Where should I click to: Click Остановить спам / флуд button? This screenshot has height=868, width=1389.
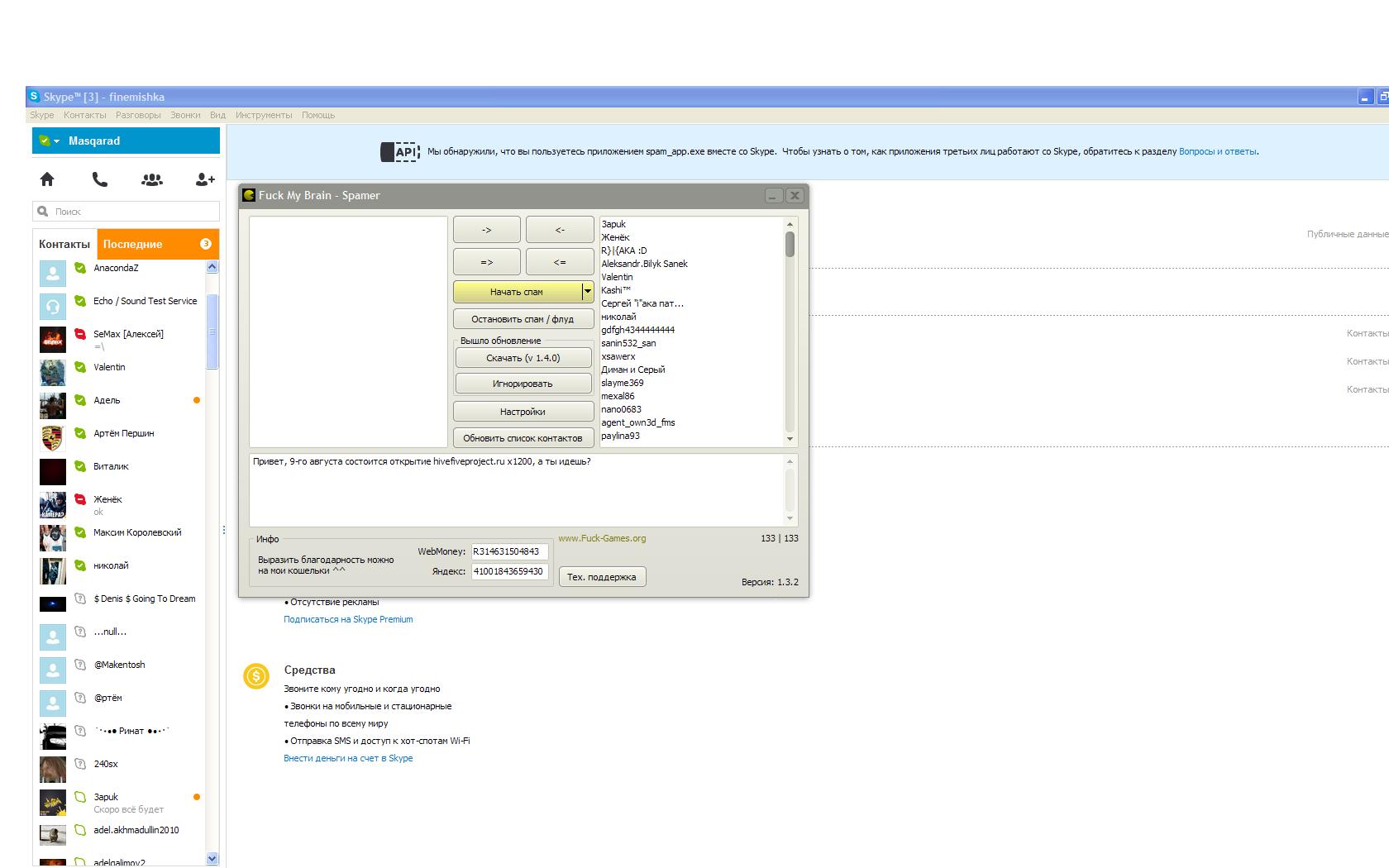point(523,319)
